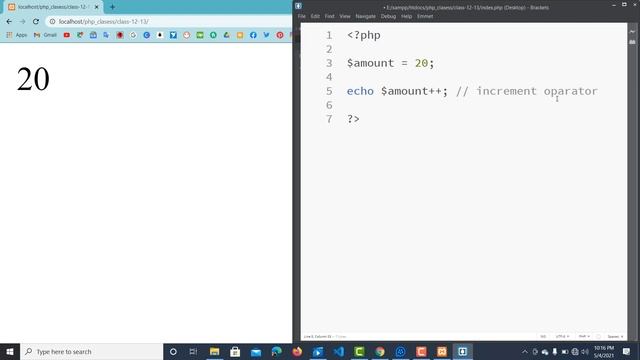Open Visual Studio Code from the taskbar

(x=338, y=351)
